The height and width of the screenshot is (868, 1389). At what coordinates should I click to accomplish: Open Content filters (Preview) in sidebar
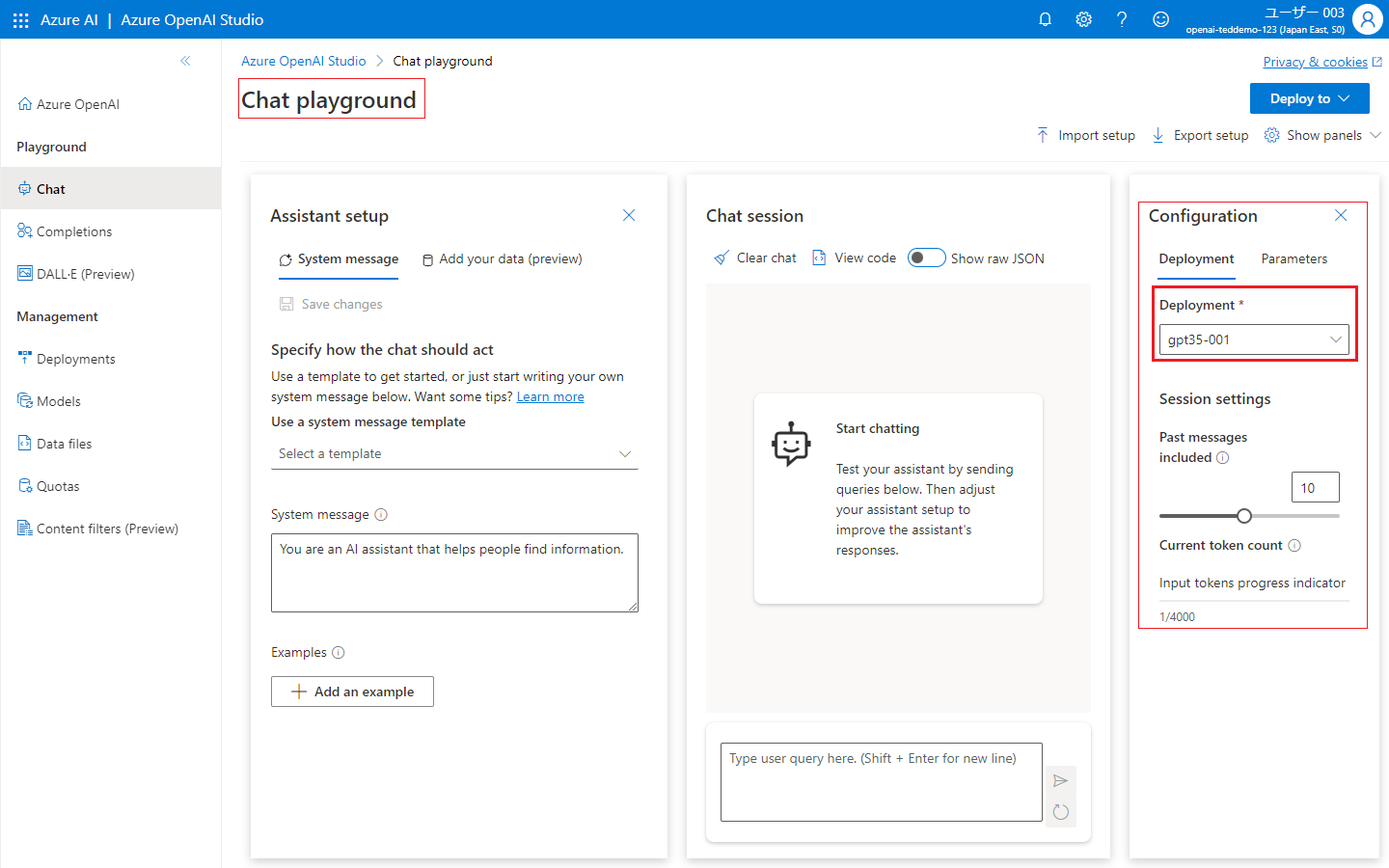point(111,529)
